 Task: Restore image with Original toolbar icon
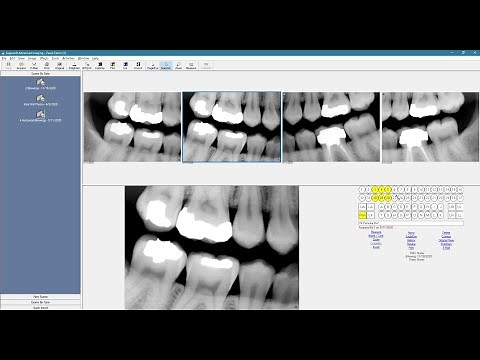(x=59, y=66)
